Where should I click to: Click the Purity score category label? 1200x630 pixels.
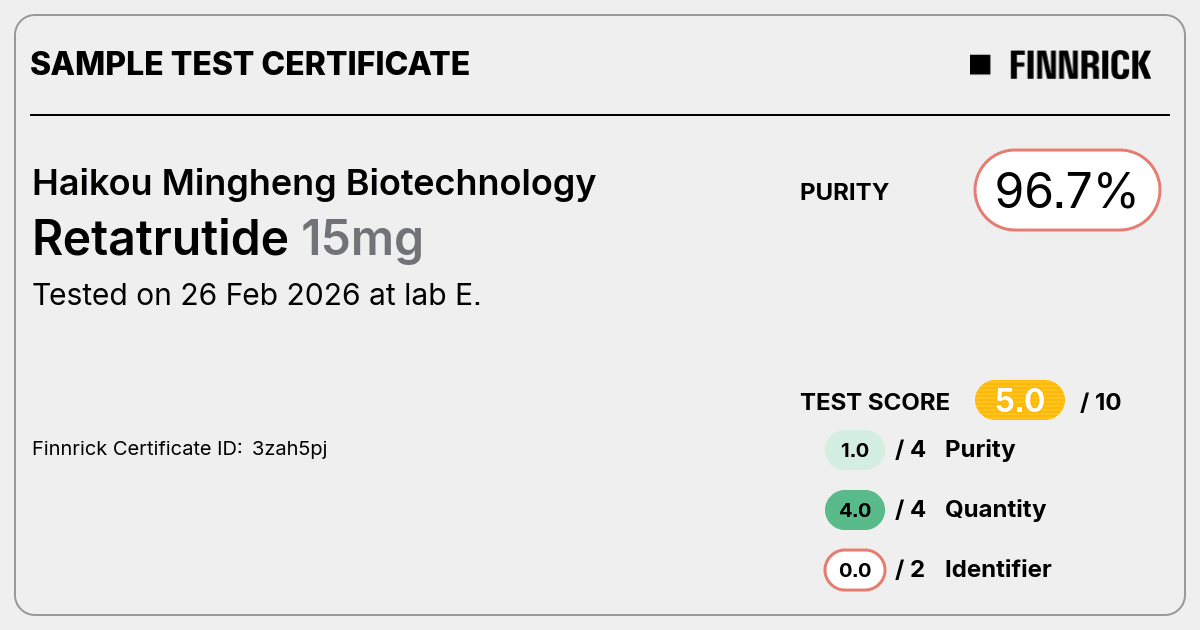tap(980, 450)
